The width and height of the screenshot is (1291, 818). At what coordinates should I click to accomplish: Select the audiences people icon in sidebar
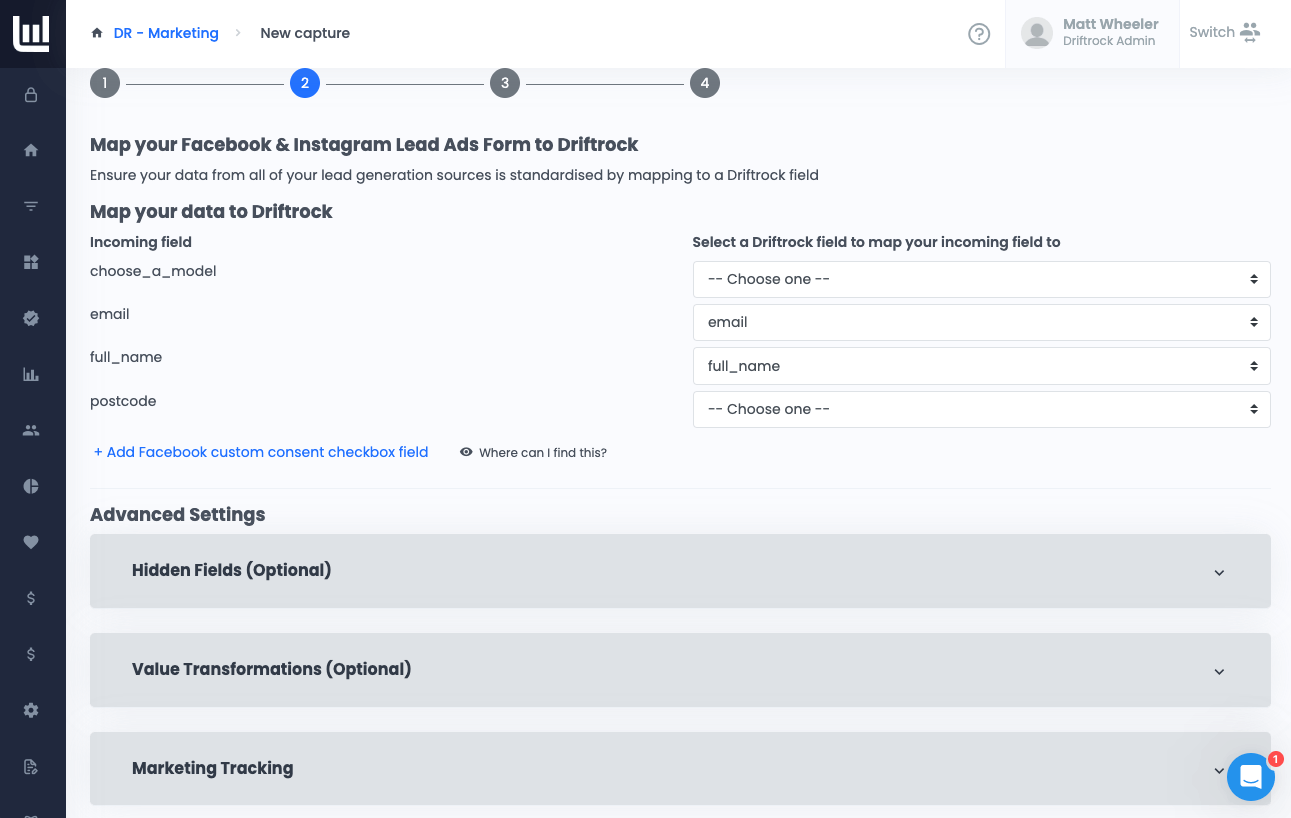(30, 430)
